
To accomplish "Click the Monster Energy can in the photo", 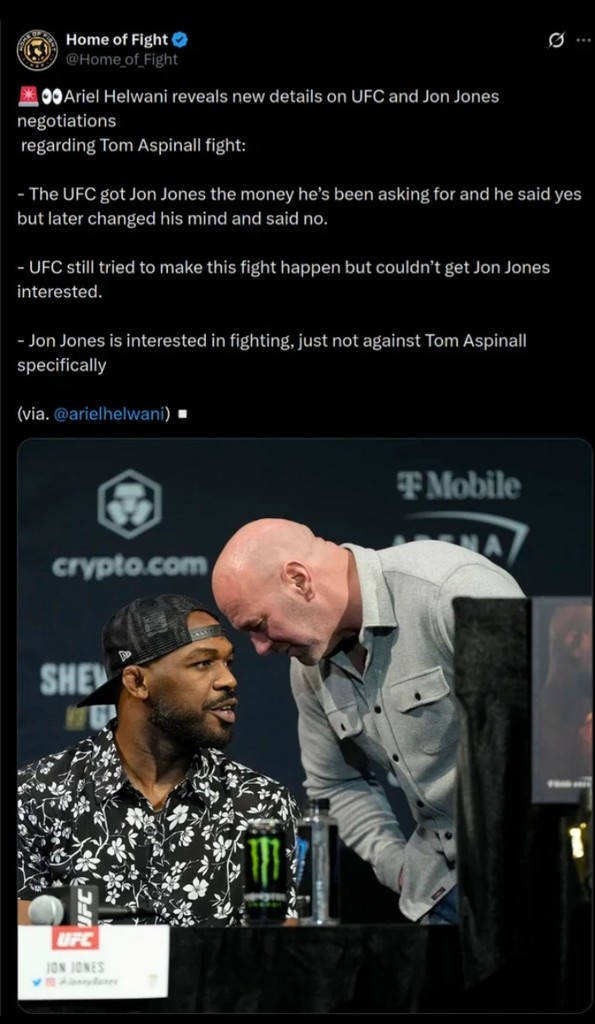I will coord(265,869).
